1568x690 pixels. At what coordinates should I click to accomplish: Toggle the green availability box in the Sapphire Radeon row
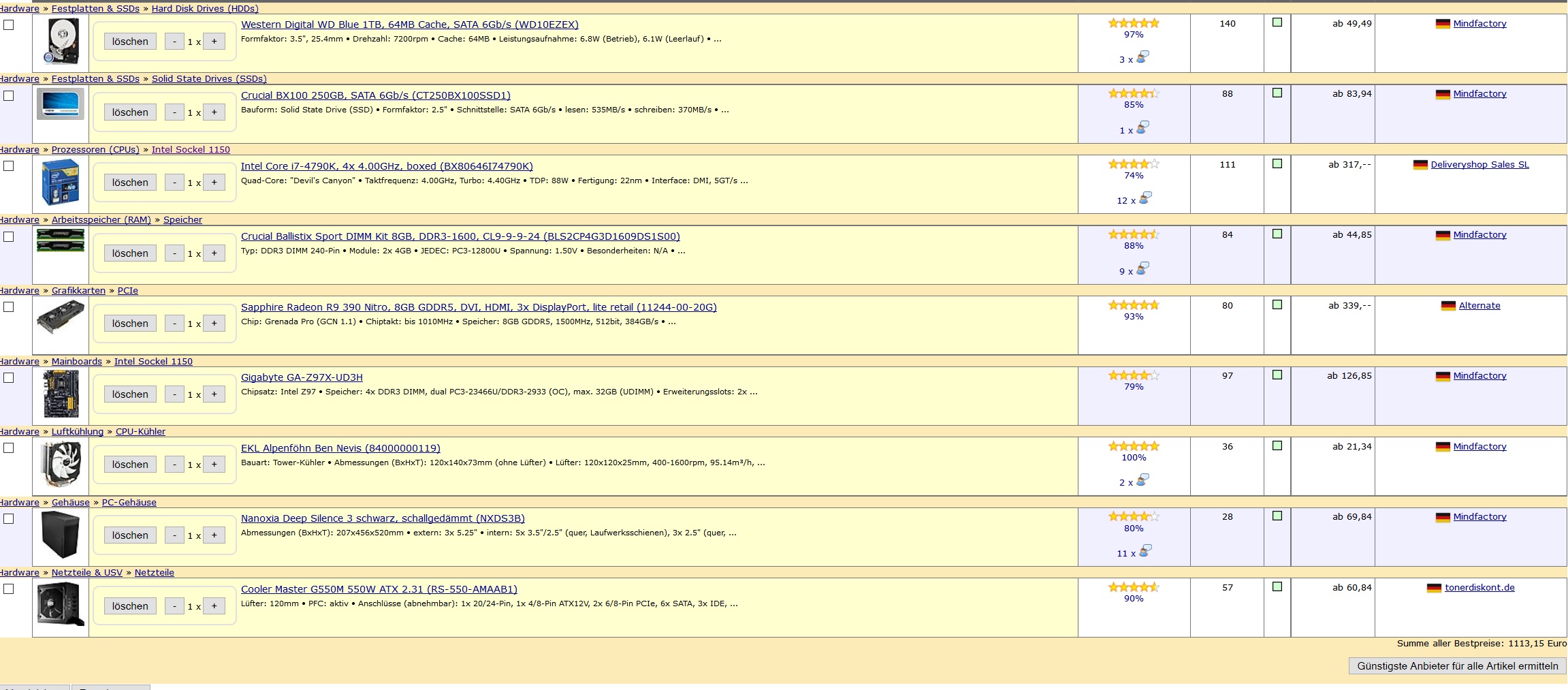pos(1277,304)
